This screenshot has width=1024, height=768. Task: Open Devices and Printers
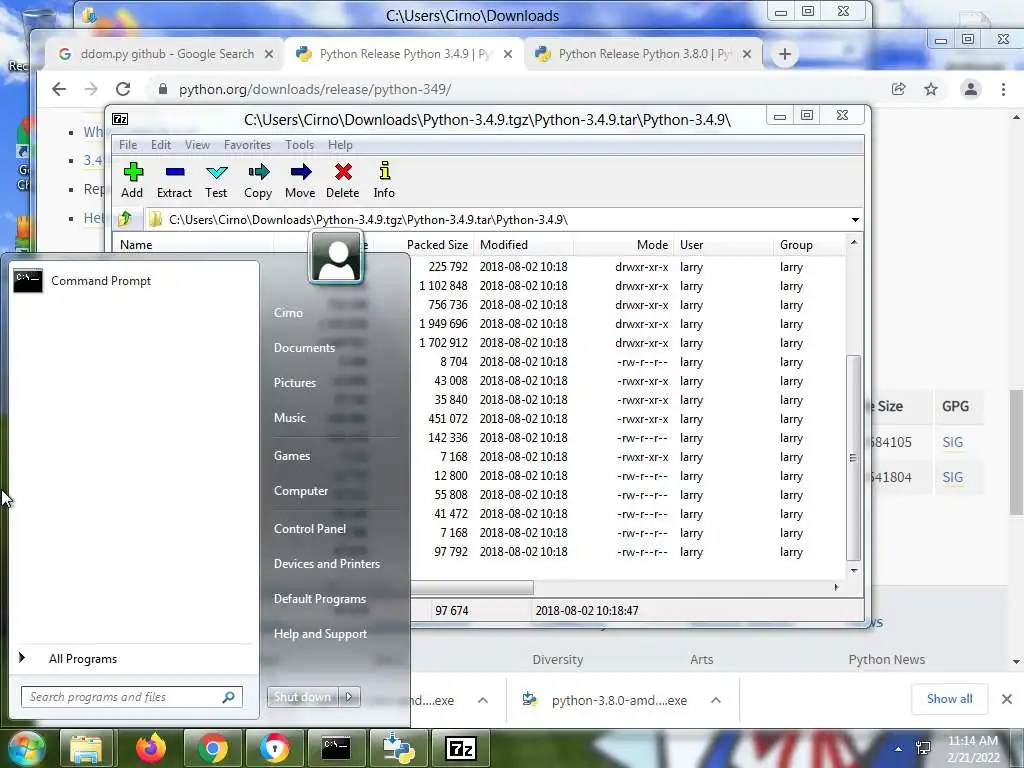pyautogui.click(x=327, y=564)
